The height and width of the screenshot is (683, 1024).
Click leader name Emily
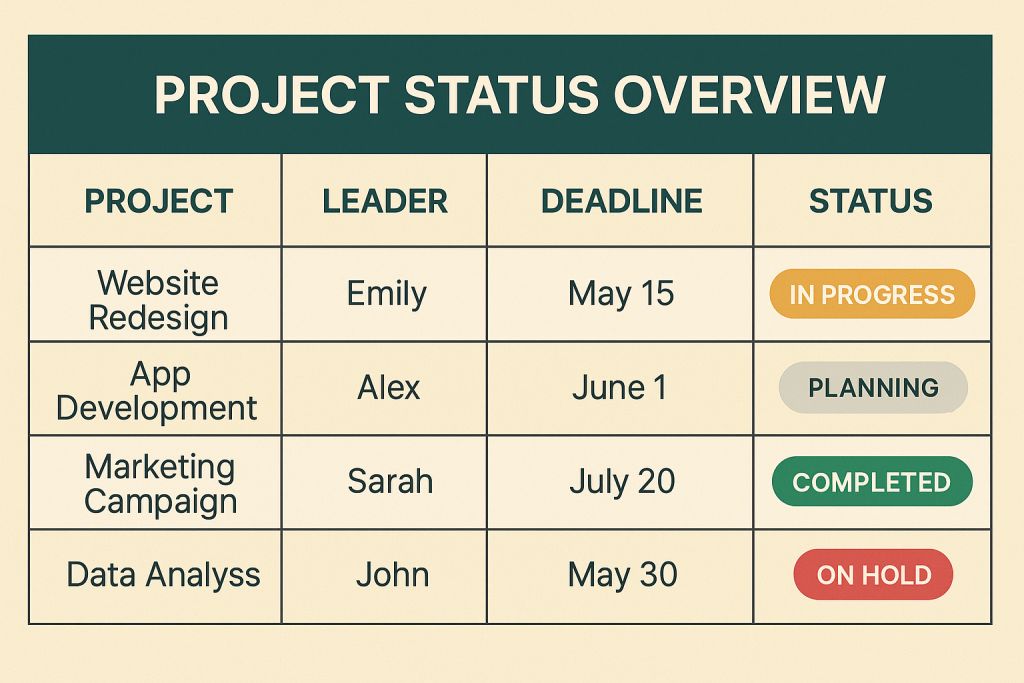point(387,294)
